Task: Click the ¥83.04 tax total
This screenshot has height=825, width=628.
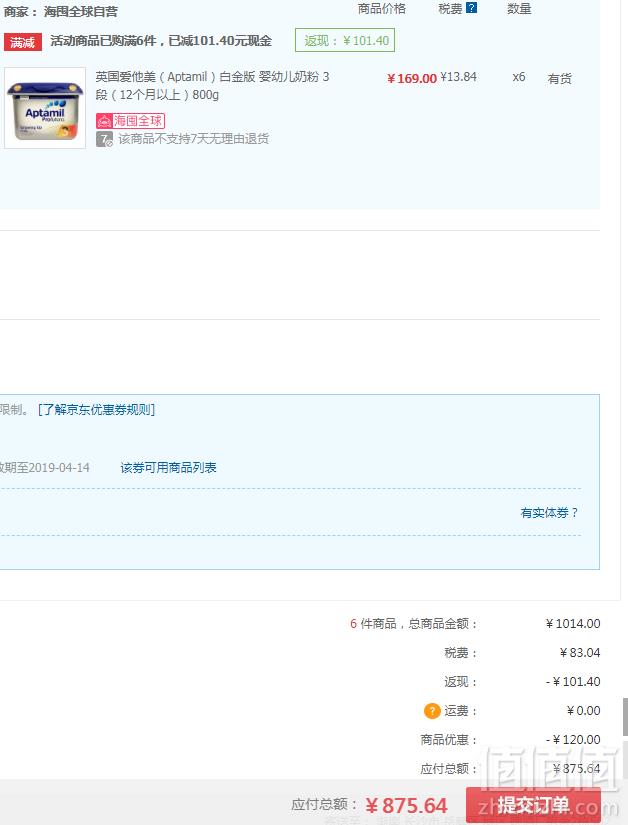Action: [580, 652]
